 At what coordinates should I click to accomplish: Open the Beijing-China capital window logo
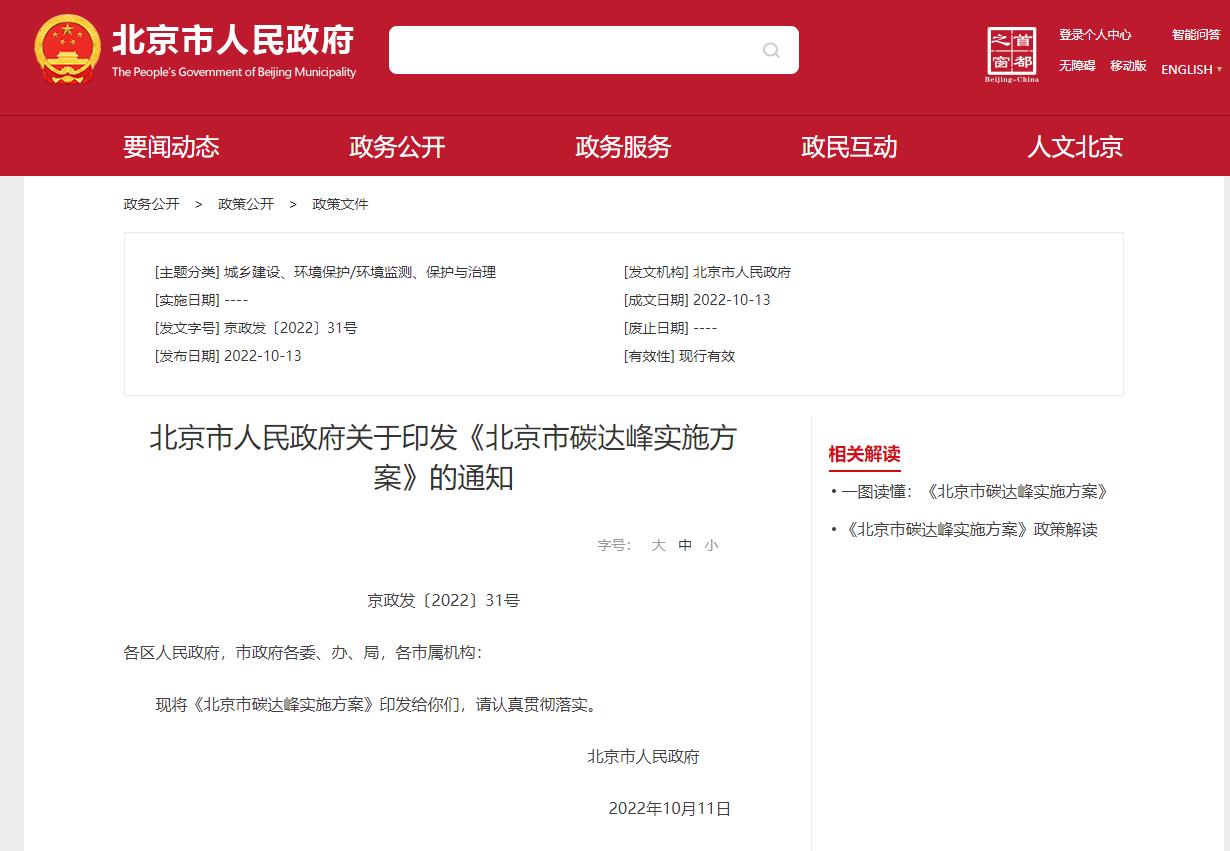coord(1012,54)
